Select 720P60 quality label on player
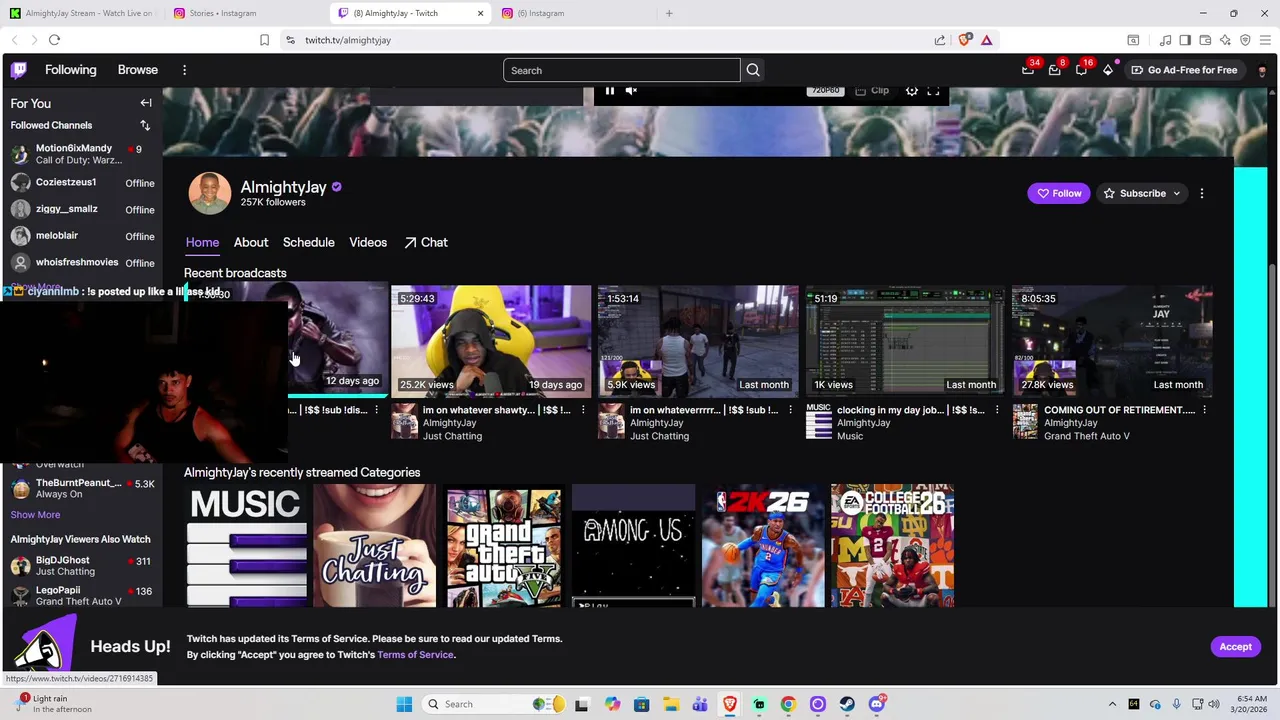1280x720 pixels. pos(825,91)
